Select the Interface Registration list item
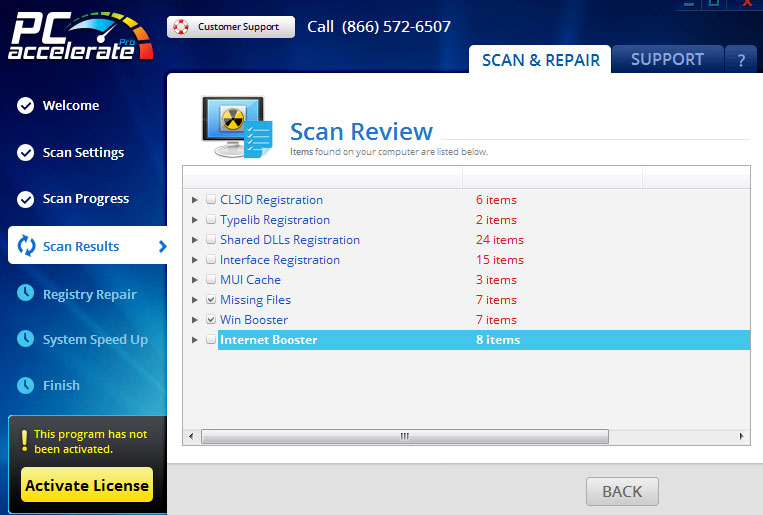This screenshot has width=763, height=515. (x=280, y=260)
